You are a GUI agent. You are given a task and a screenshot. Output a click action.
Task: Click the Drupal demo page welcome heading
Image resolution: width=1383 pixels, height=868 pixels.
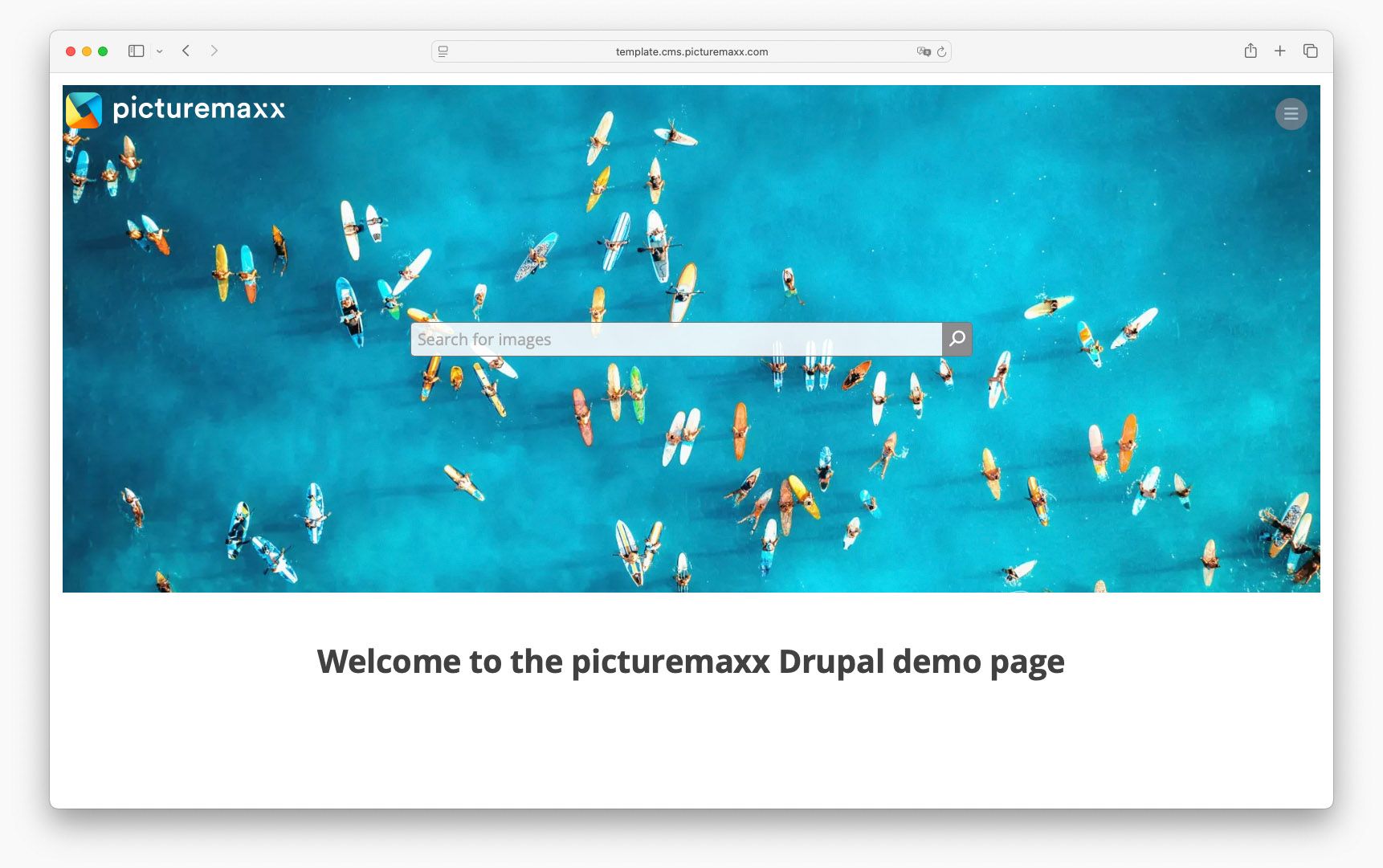coord(691,662)
